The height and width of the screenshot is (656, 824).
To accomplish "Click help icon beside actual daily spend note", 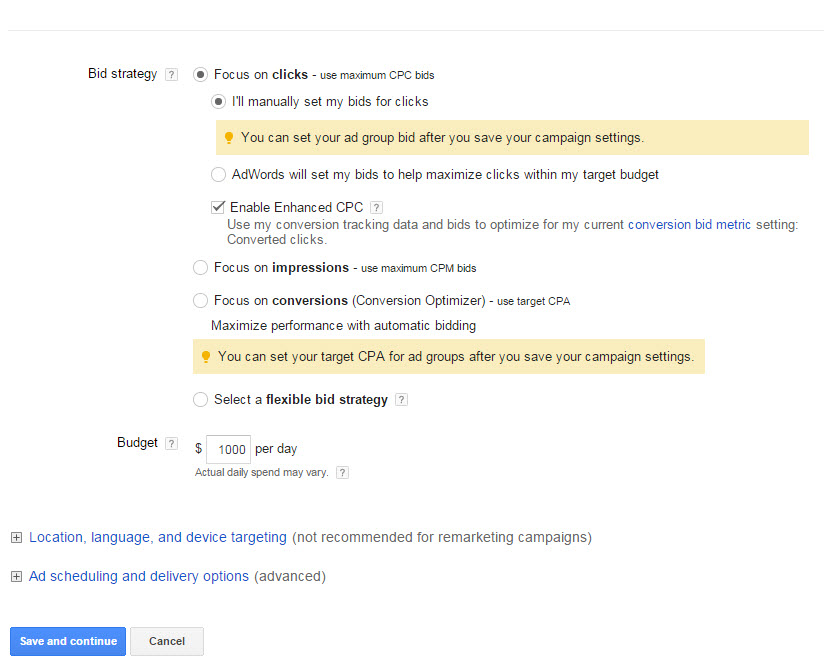I will pos(342,472).
